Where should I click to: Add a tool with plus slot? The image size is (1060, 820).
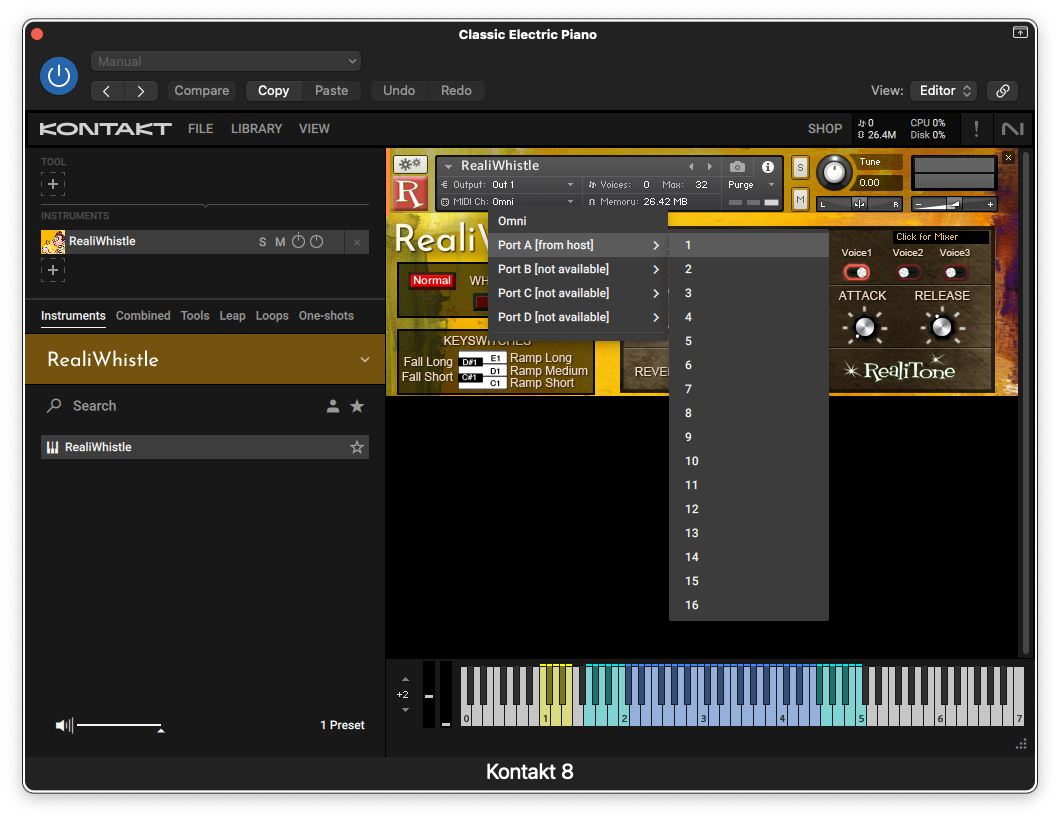(53, 184)
